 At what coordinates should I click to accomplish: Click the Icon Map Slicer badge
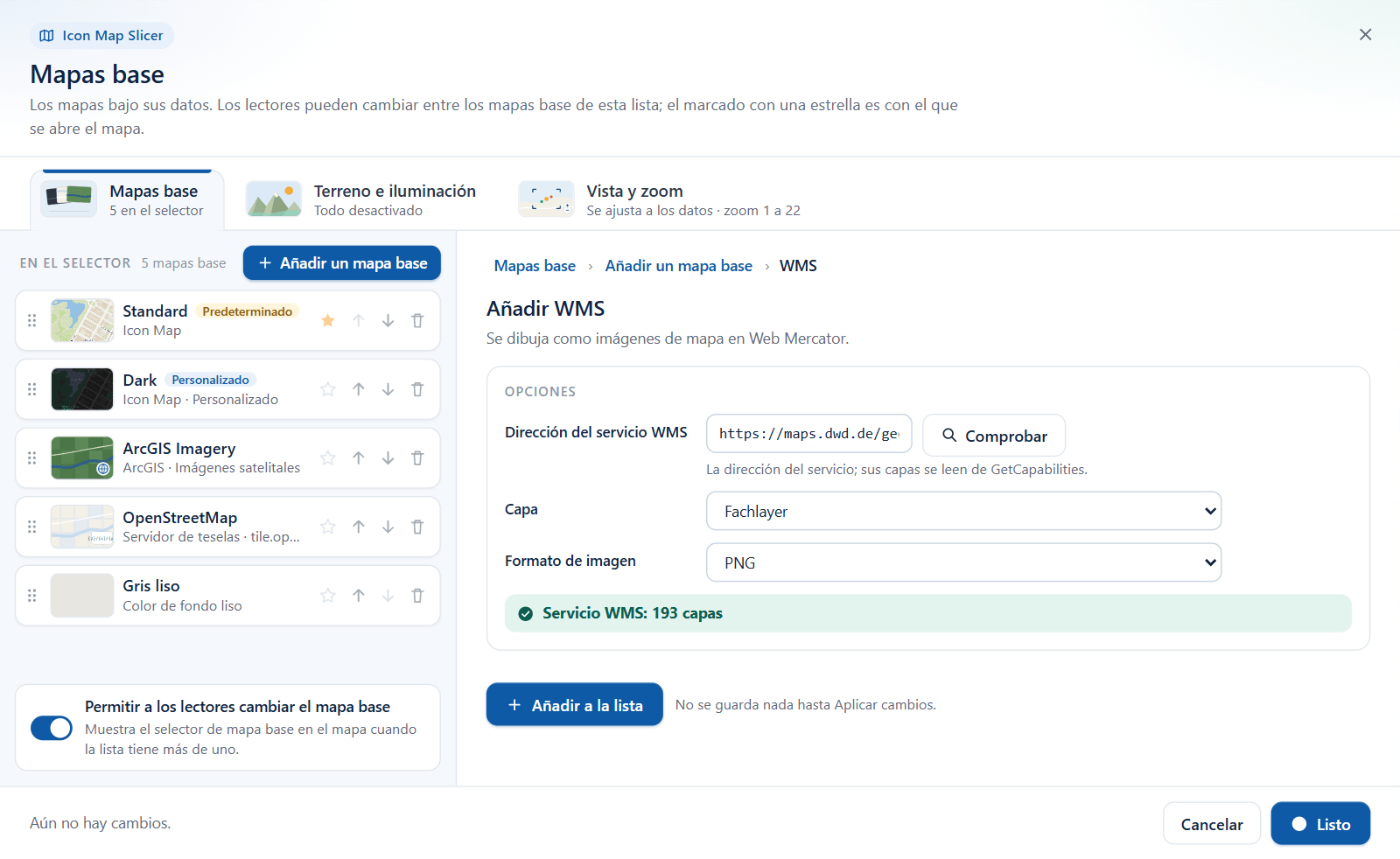(101, 36)
